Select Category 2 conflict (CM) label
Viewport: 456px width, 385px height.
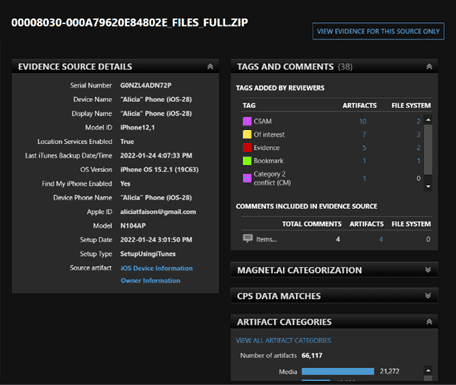(x=272, y=178)
